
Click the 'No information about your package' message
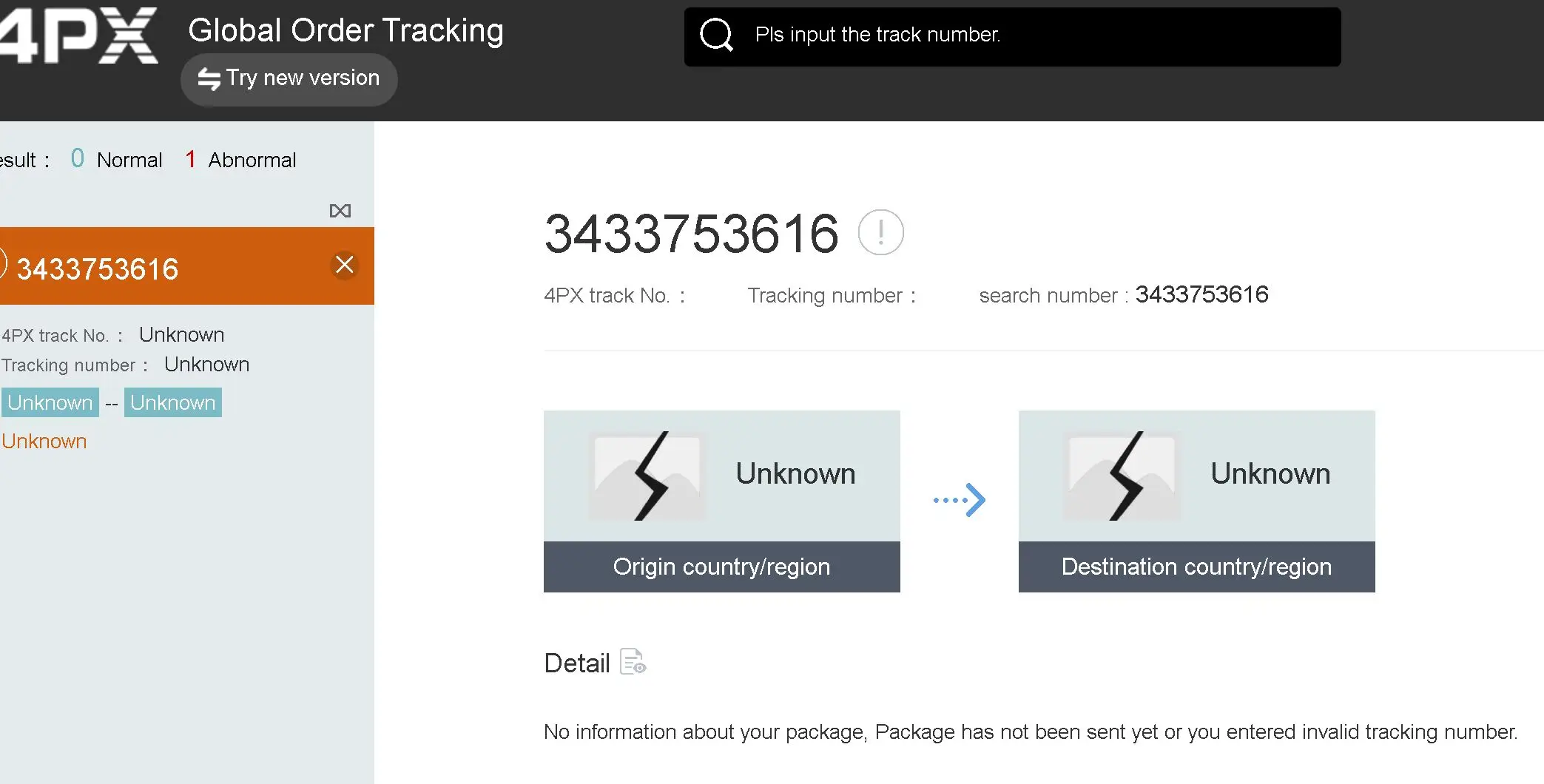1031,731
